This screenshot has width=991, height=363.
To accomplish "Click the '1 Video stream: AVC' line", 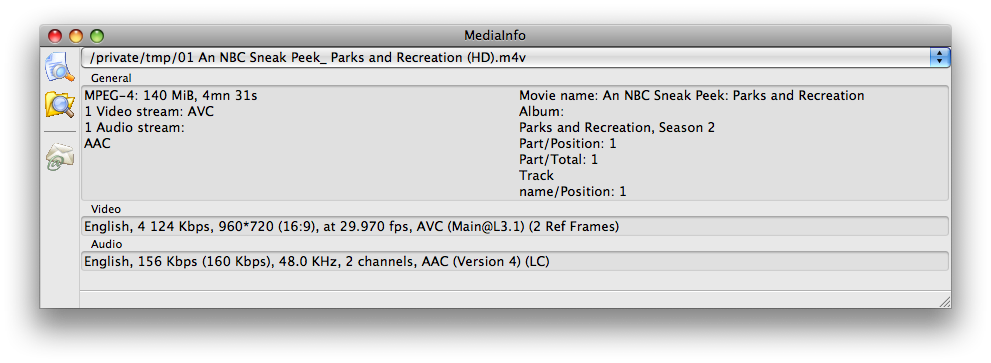I will point(149,111).
